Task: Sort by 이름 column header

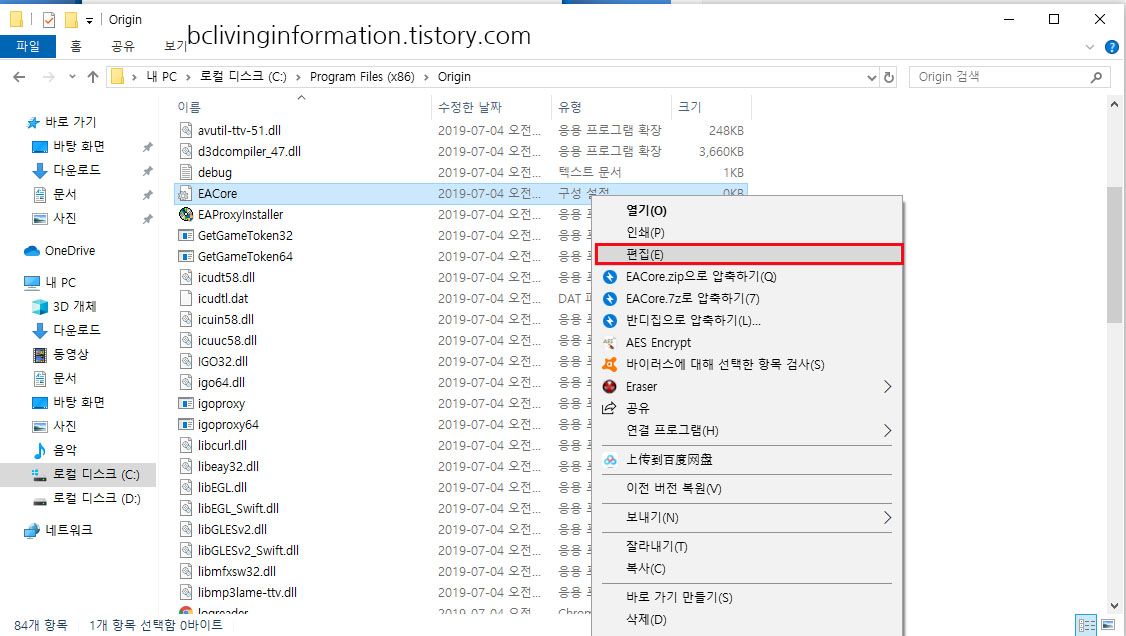Action: (x=189, y=107)
